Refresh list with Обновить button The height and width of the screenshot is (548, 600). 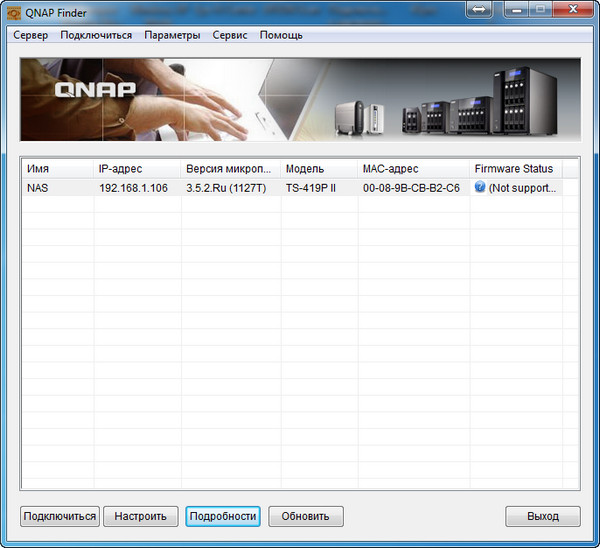pyautogui.click(x=305, y=517)
